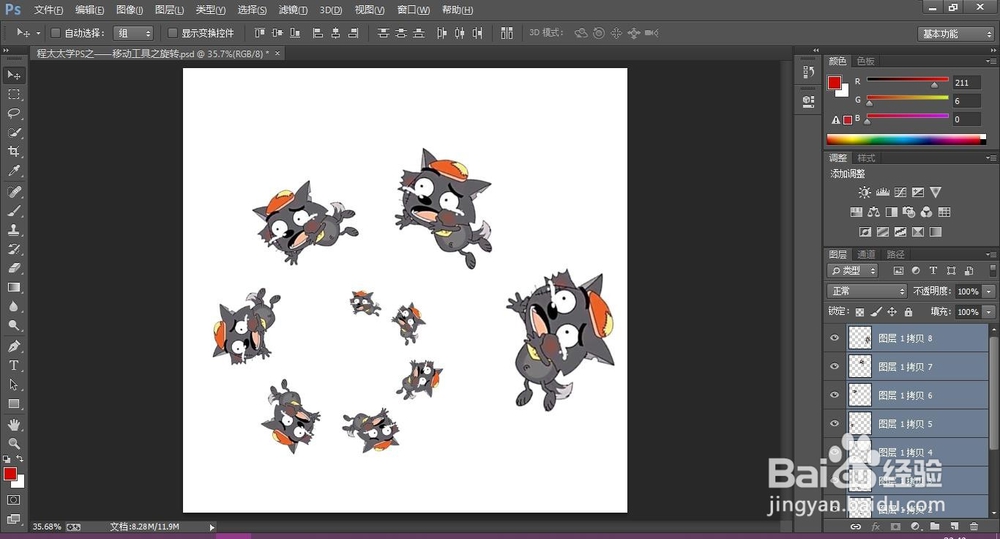Select the Eraser tool

pyautogui.click(x=13, y=269)
